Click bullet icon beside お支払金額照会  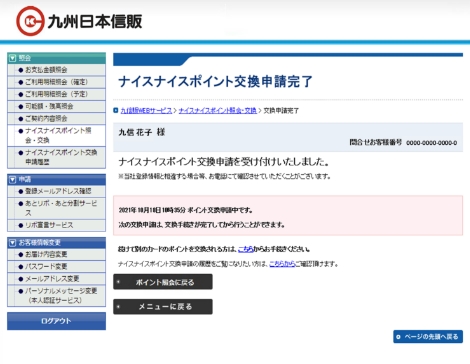(x=21, y=70)
